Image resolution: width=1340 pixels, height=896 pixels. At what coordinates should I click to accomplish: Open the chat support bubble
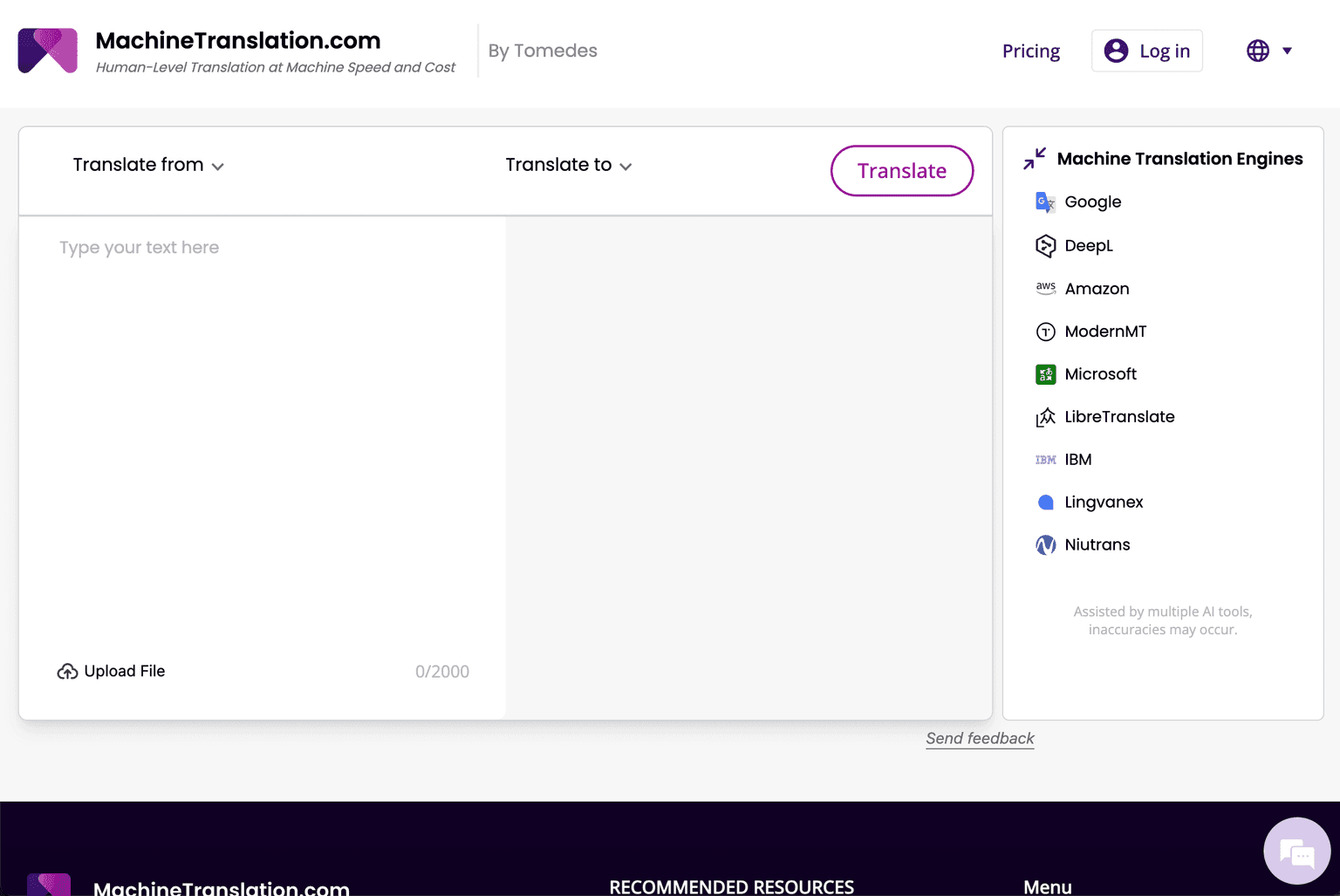tap(1297, 851)
